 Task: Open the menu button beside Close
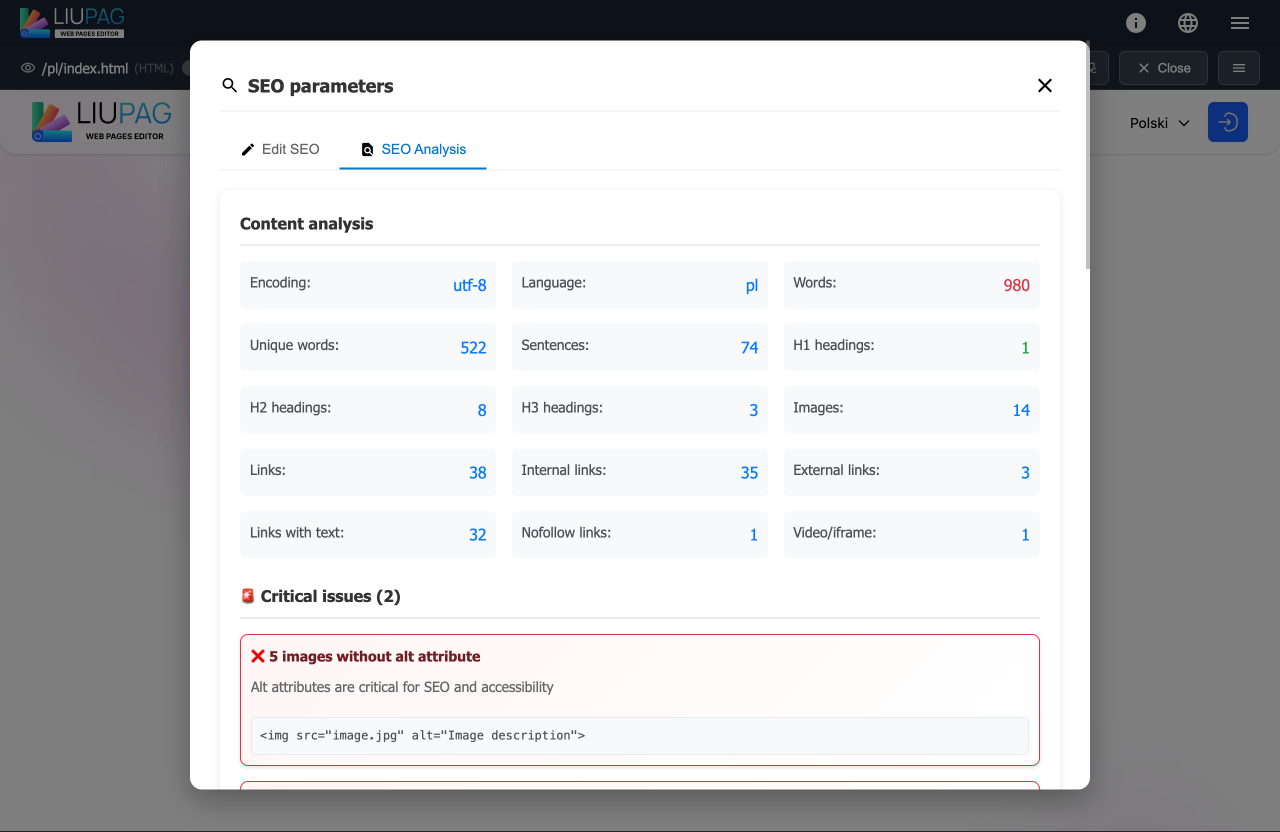pyautogui.click(x=1239, y=68)
